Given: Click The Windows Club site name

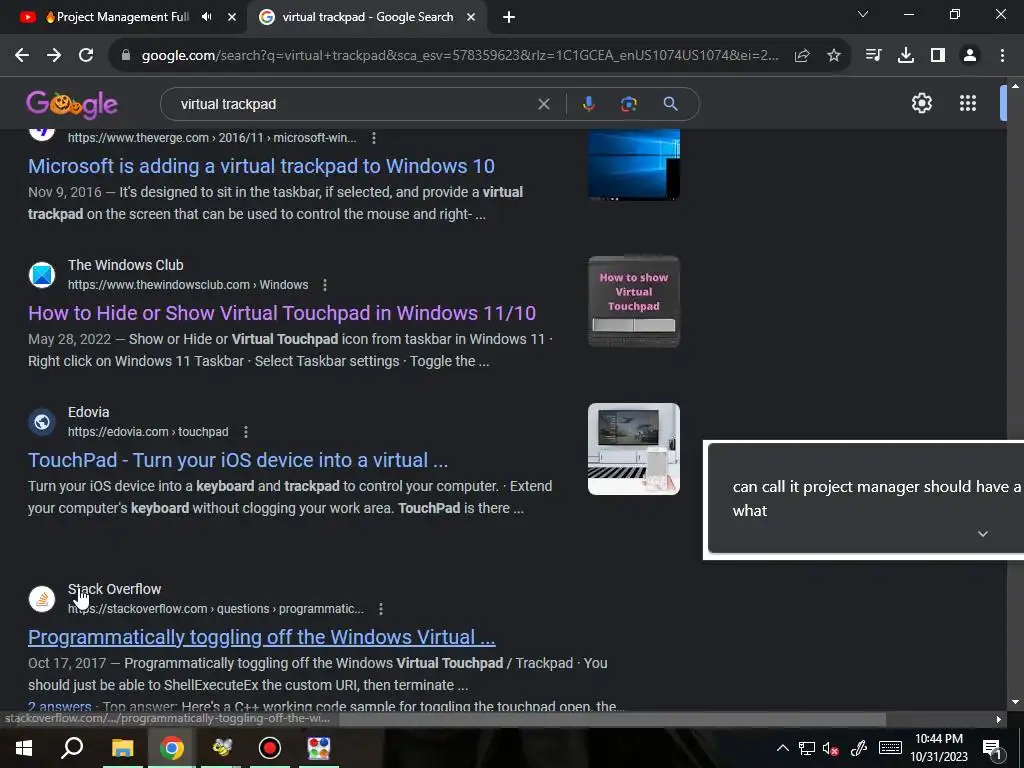Looking at the screenshot, I should coord(125,265).
